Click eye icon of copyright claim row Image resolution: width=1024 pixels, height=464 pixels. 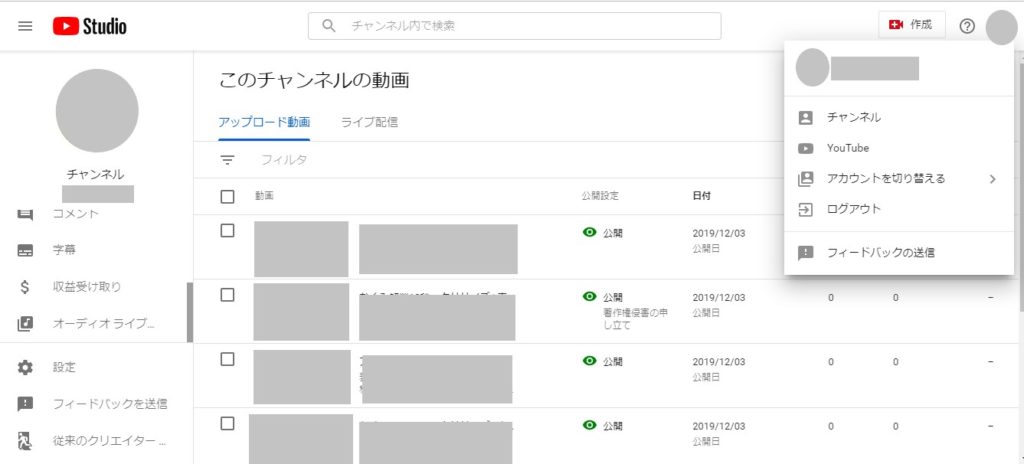pos(589,296)
